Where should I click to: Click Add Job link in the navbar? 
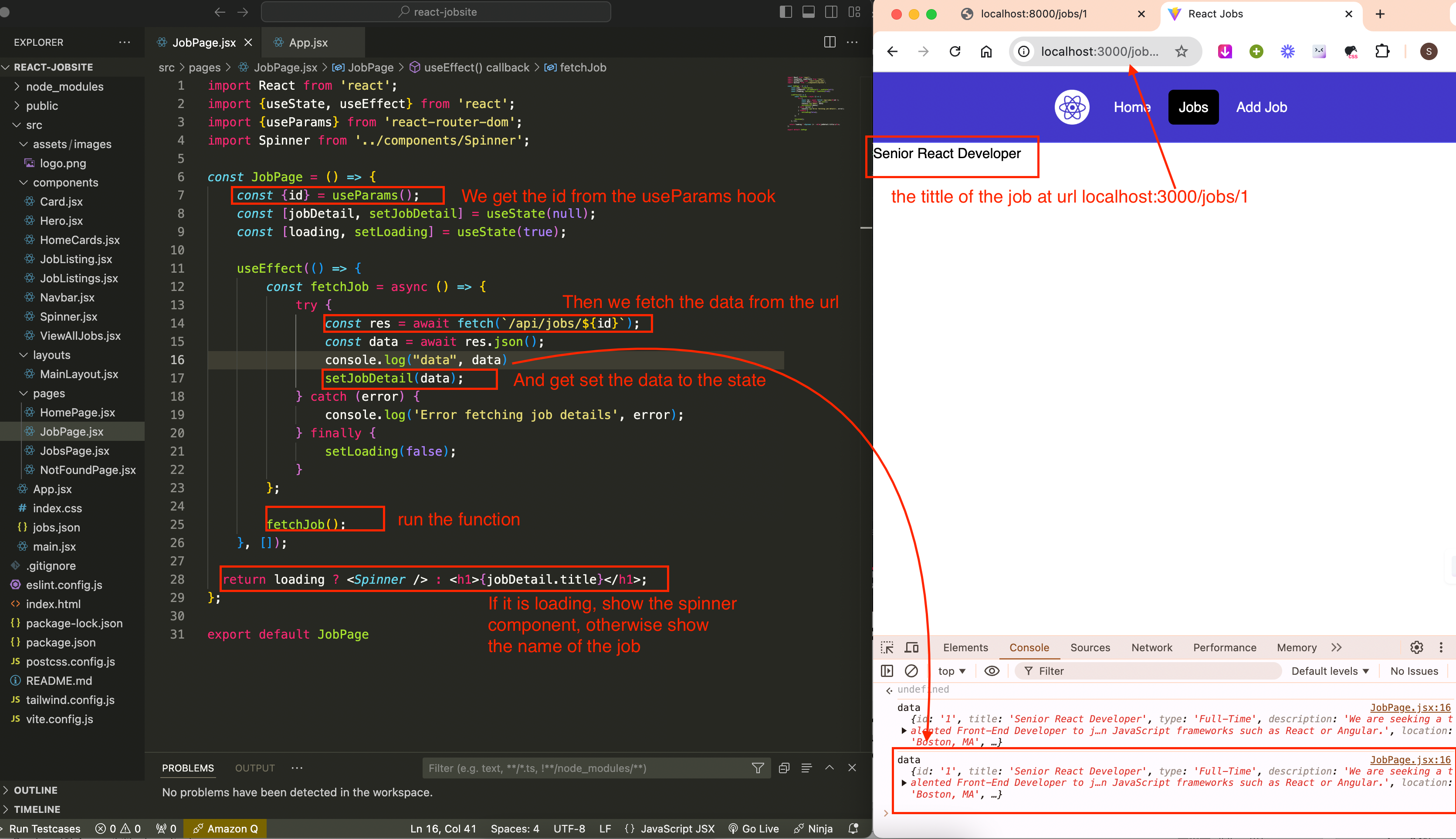[1261, 107]
